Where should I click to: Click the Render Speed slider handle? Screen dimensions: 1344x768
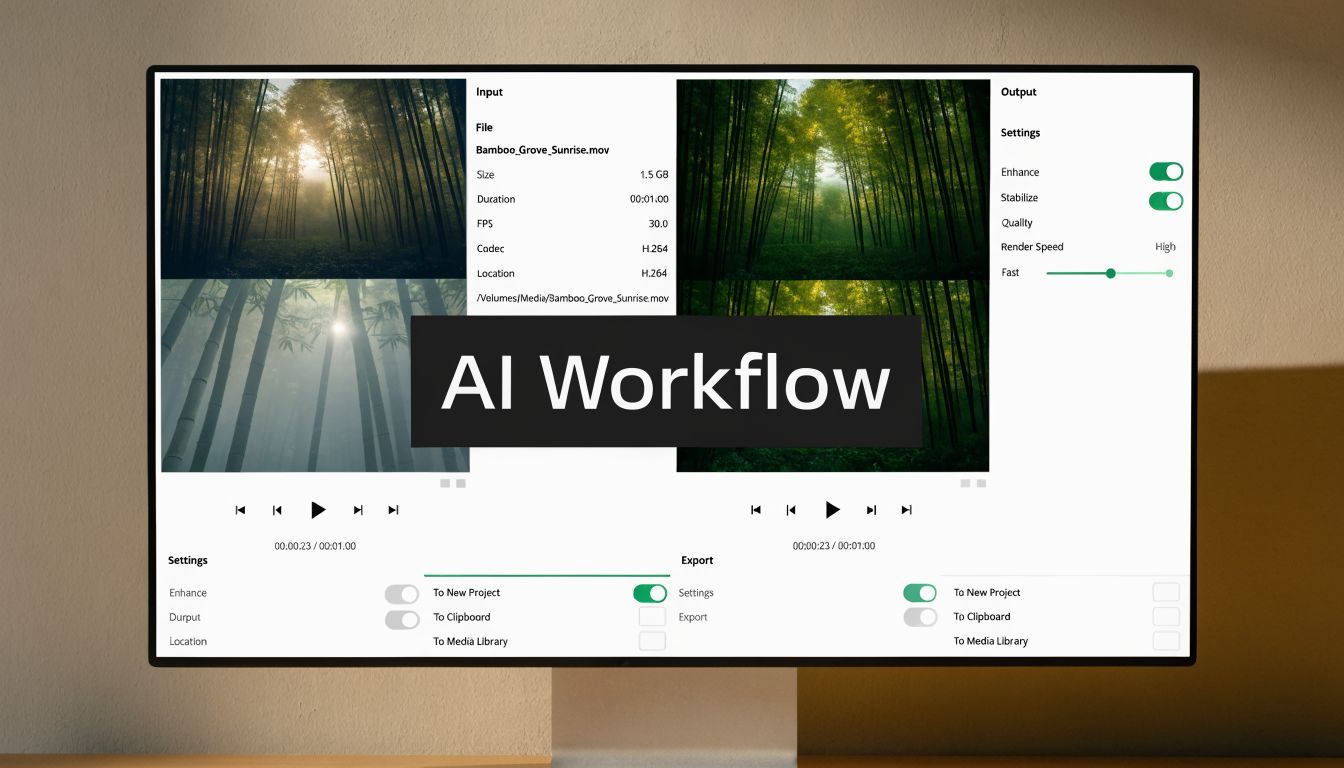point(1110,272)
